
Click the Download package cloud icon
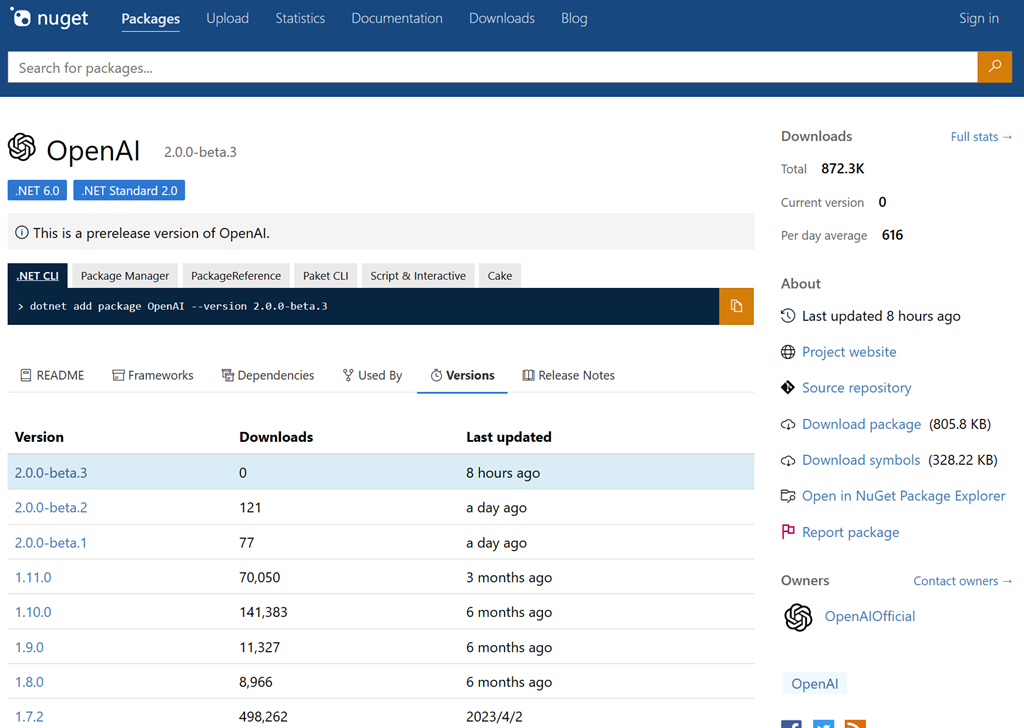point(788,424)
